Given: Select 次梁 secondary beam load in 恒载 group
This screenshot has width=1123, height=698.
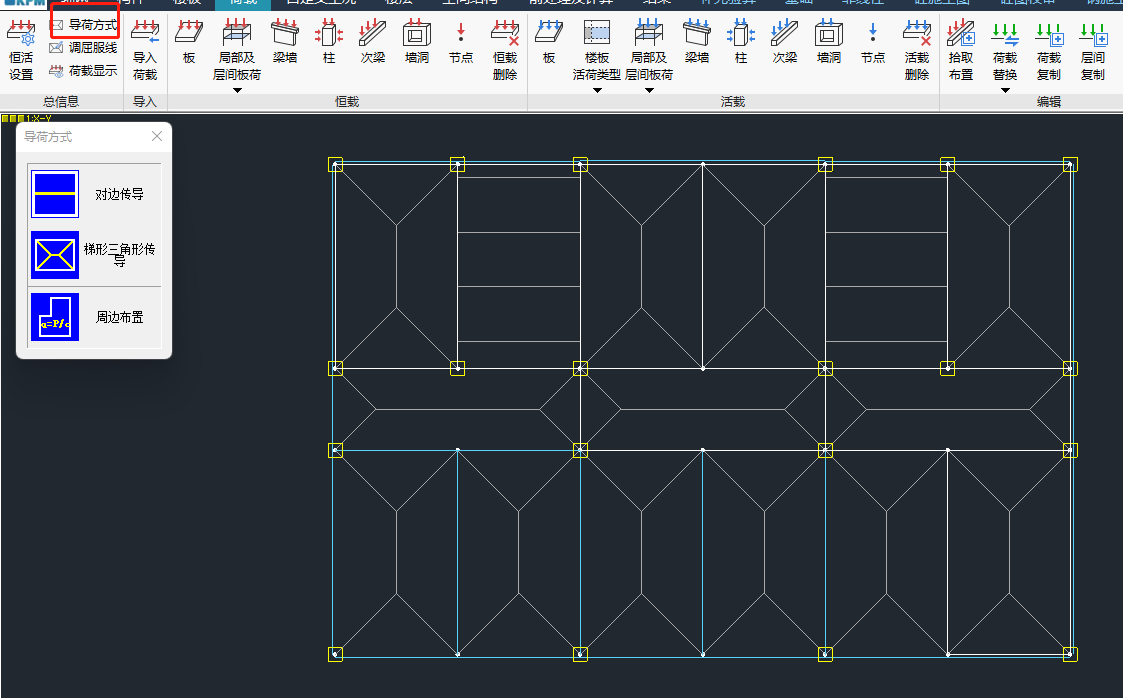Looking at the screenshot, I should (372, 42).
